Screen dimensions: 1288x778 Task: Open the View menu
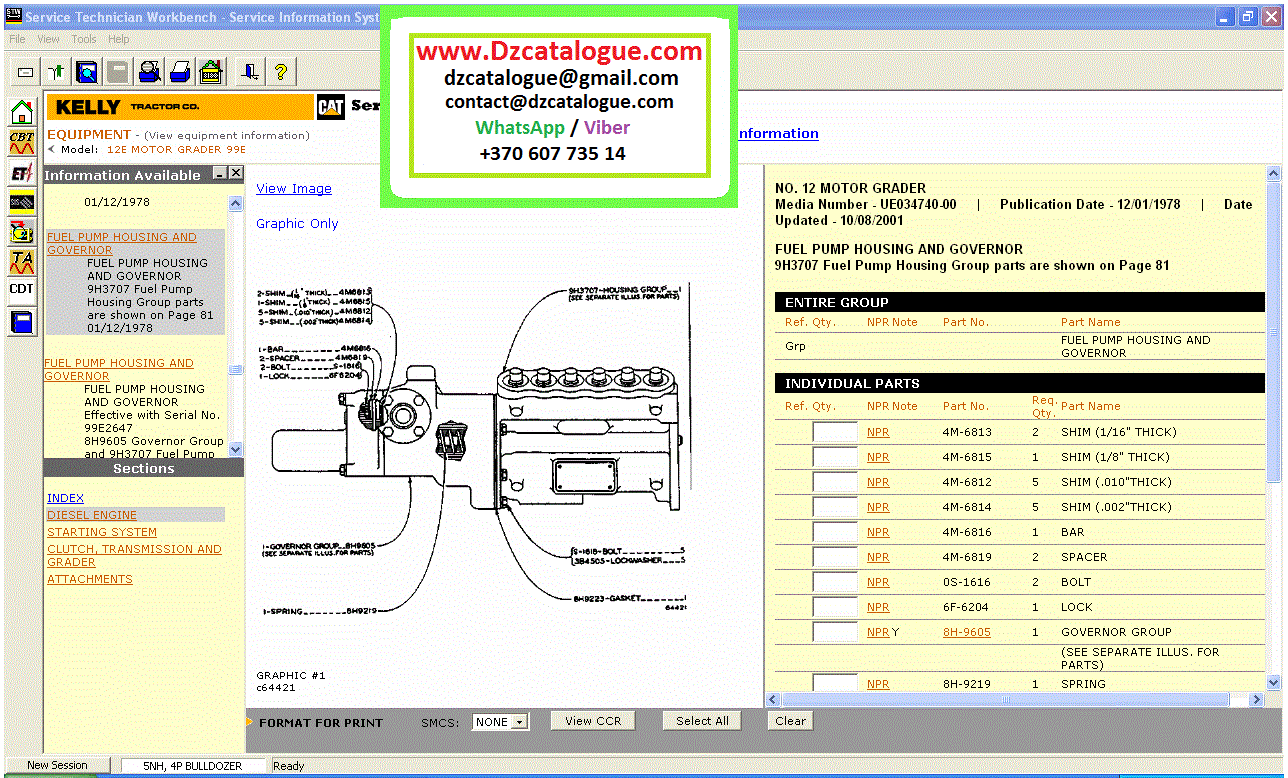pyautogui.click(x=48, y=39)
